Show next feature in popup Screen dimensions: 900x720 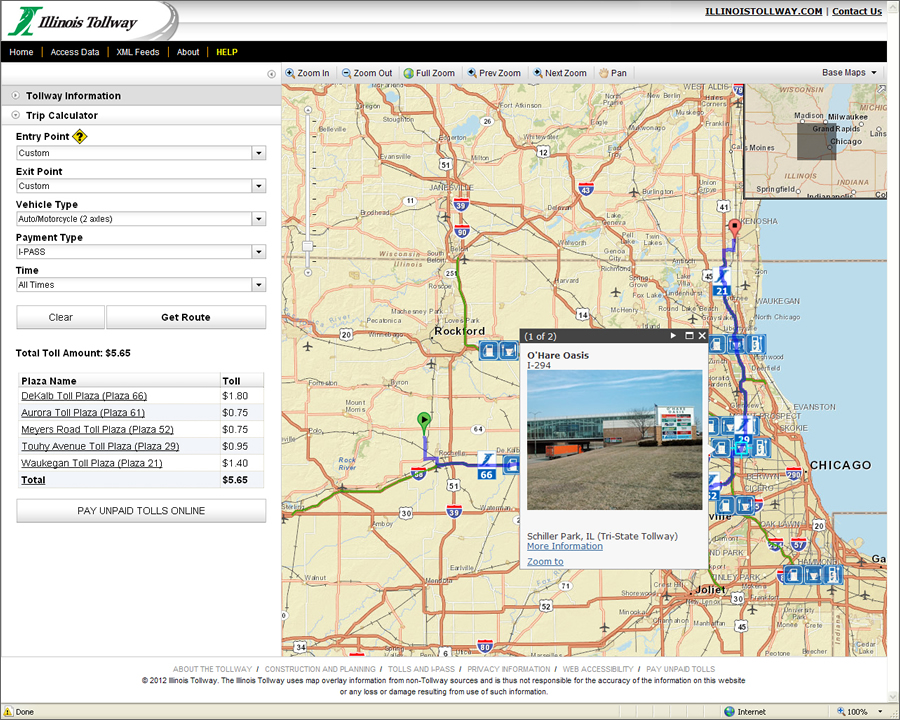(673, 336)
